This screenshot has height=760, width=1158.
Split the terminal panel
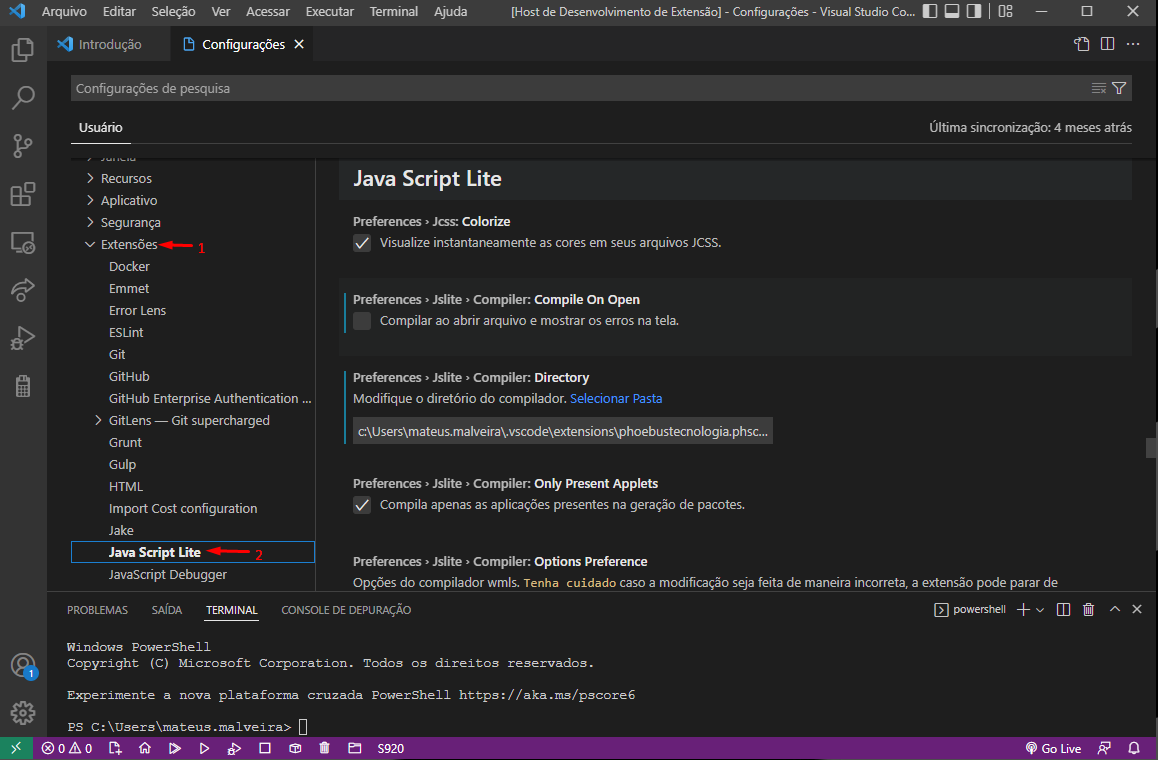[x=1062, y=608]
